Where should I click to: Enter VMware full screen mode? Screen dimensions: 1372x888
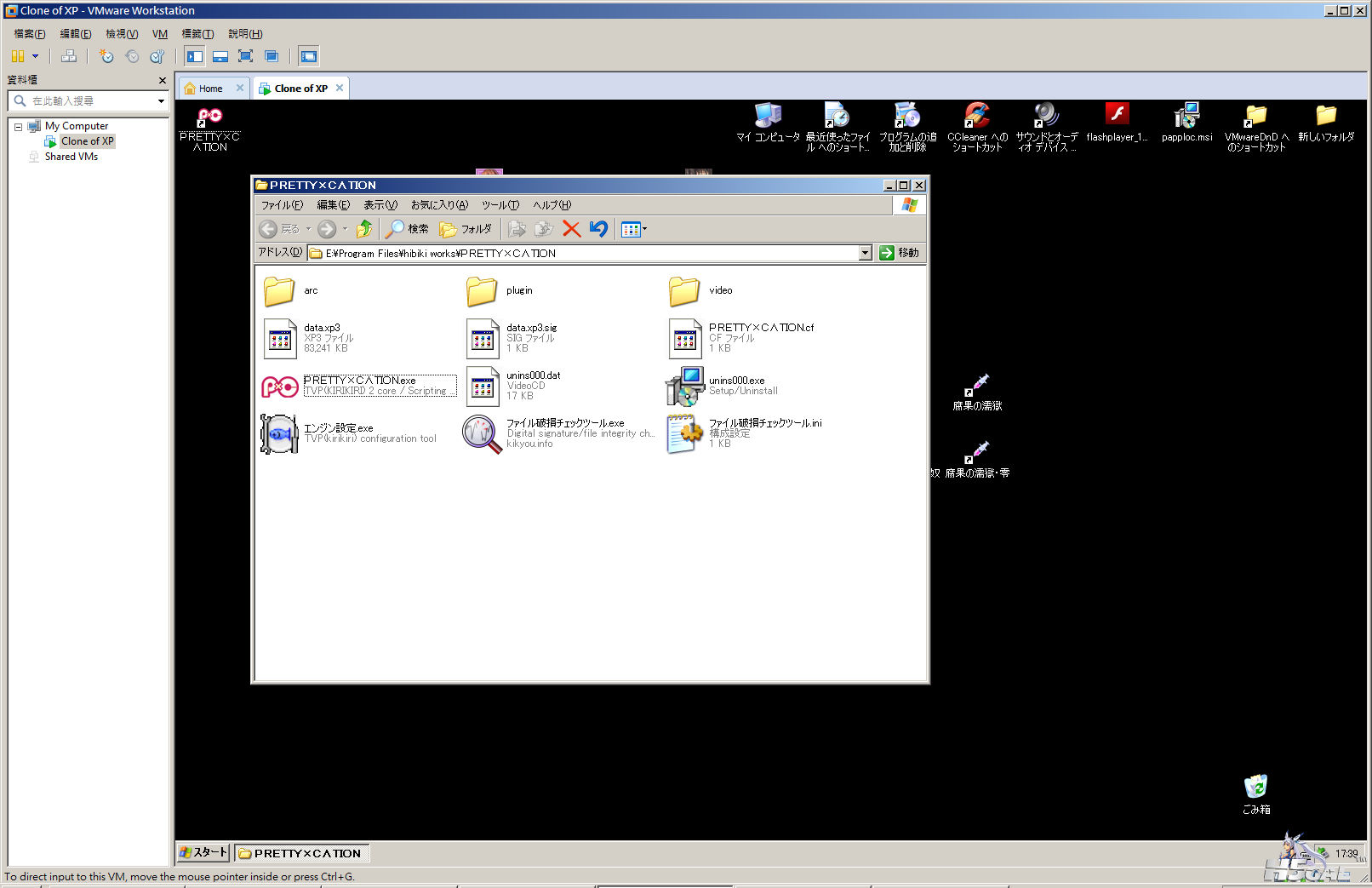[x=246, y=56]
